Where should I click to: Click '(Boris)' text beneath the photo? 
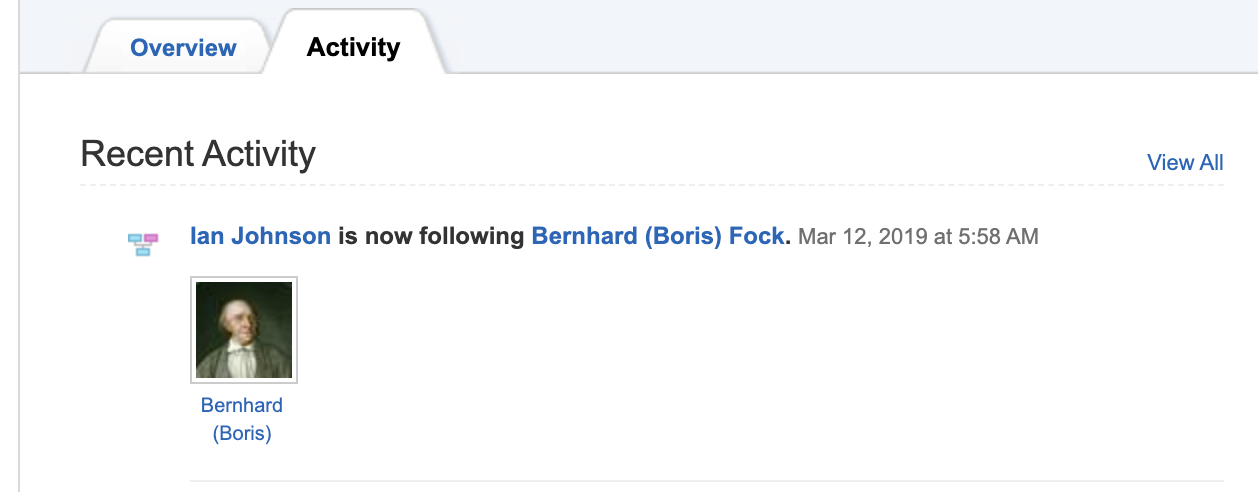242,434
